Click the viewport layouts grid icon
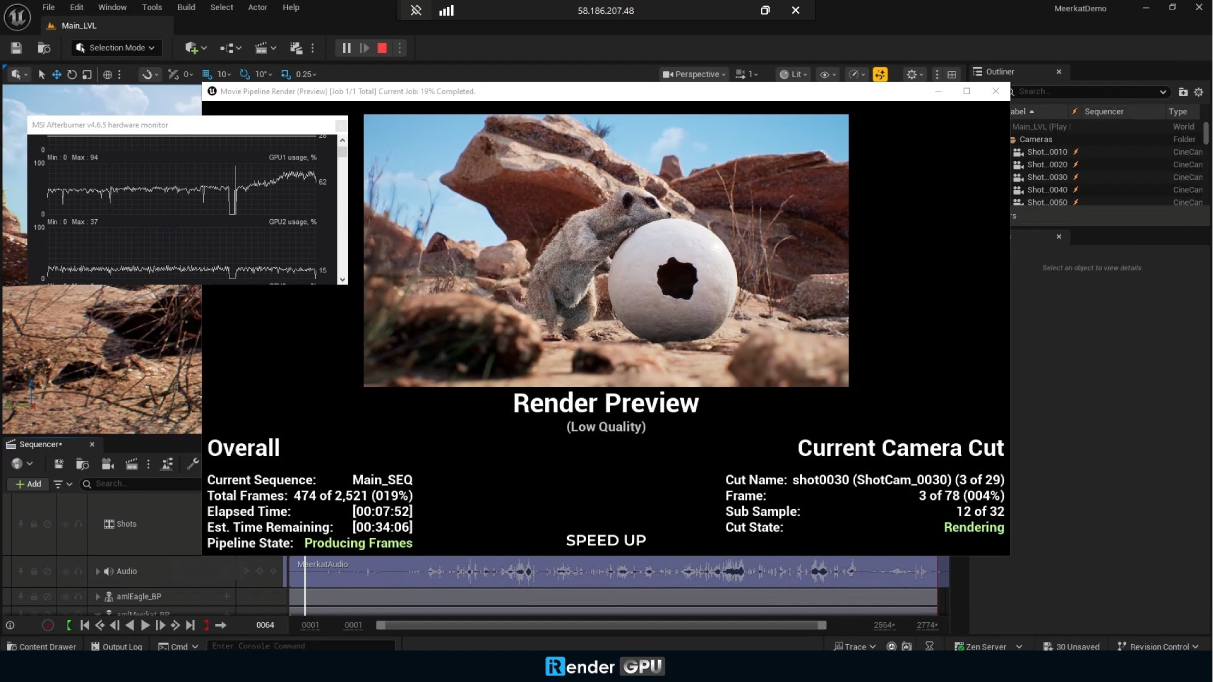1213x682 pixels. (951, 74)
